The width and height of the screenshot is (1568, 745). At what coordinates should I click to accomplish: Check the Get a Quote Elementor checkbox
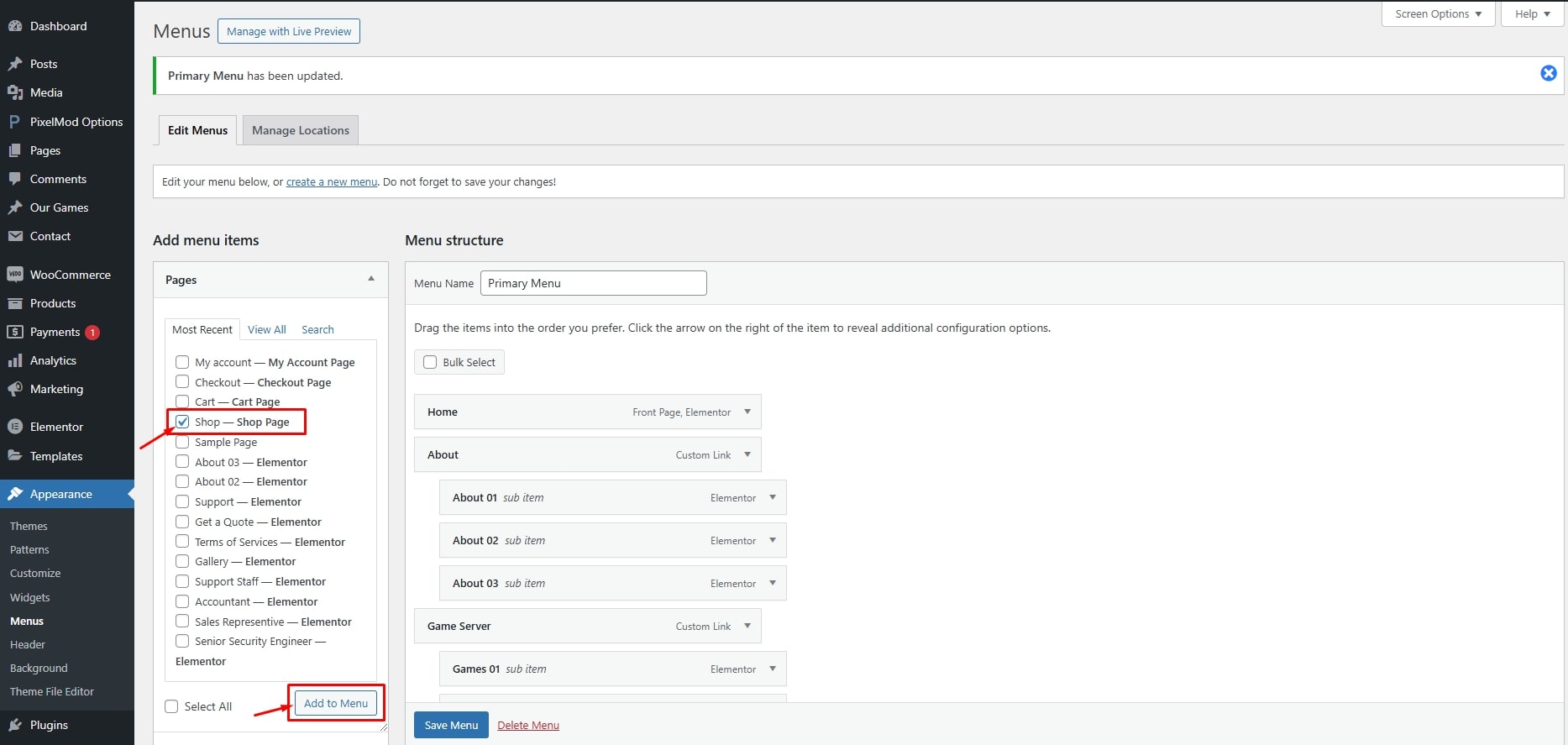click(182, 521)
